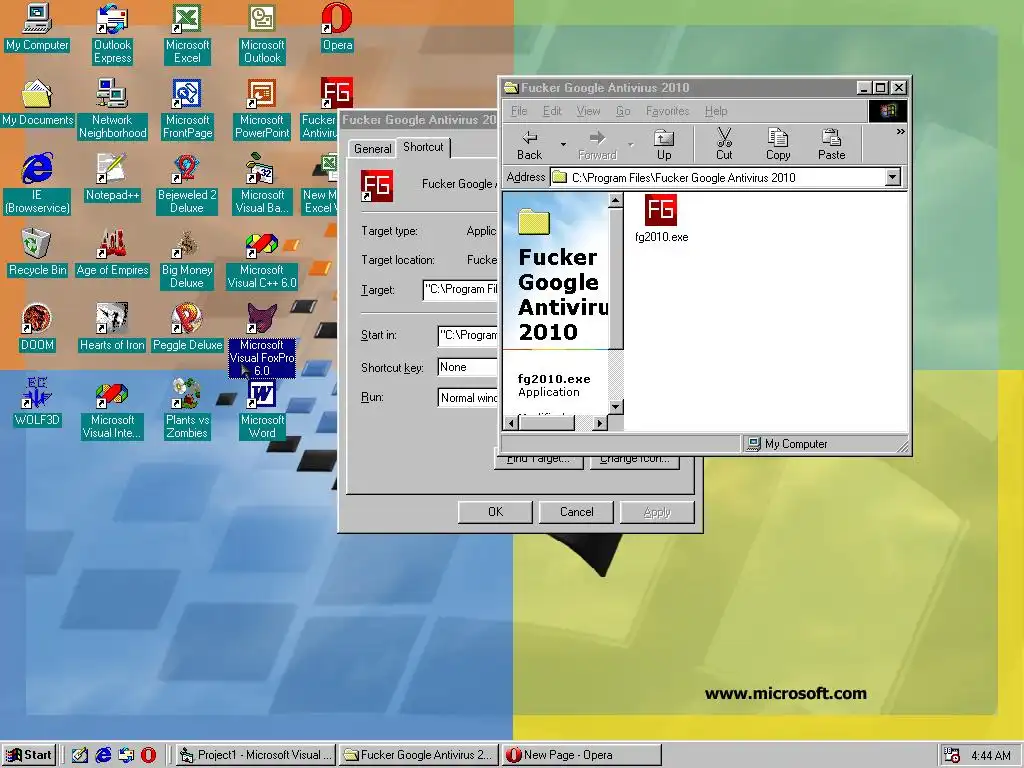Click info pane scroll down arrow
Screen dimensions: 1024x768
pos(615,406)
